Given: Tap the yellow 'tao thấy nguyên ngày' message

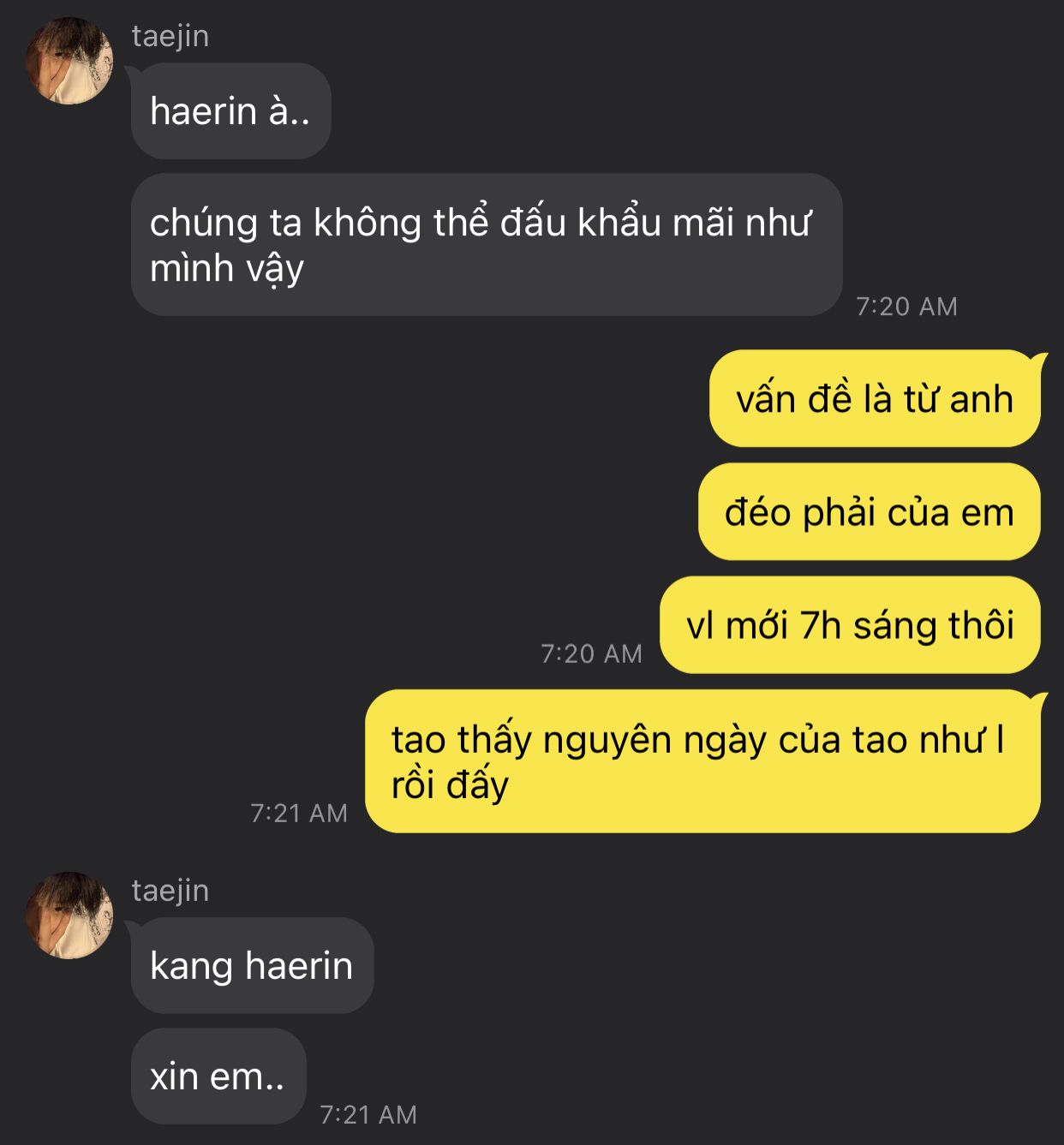Looking at the screenshot, I should tap(702, 761).
